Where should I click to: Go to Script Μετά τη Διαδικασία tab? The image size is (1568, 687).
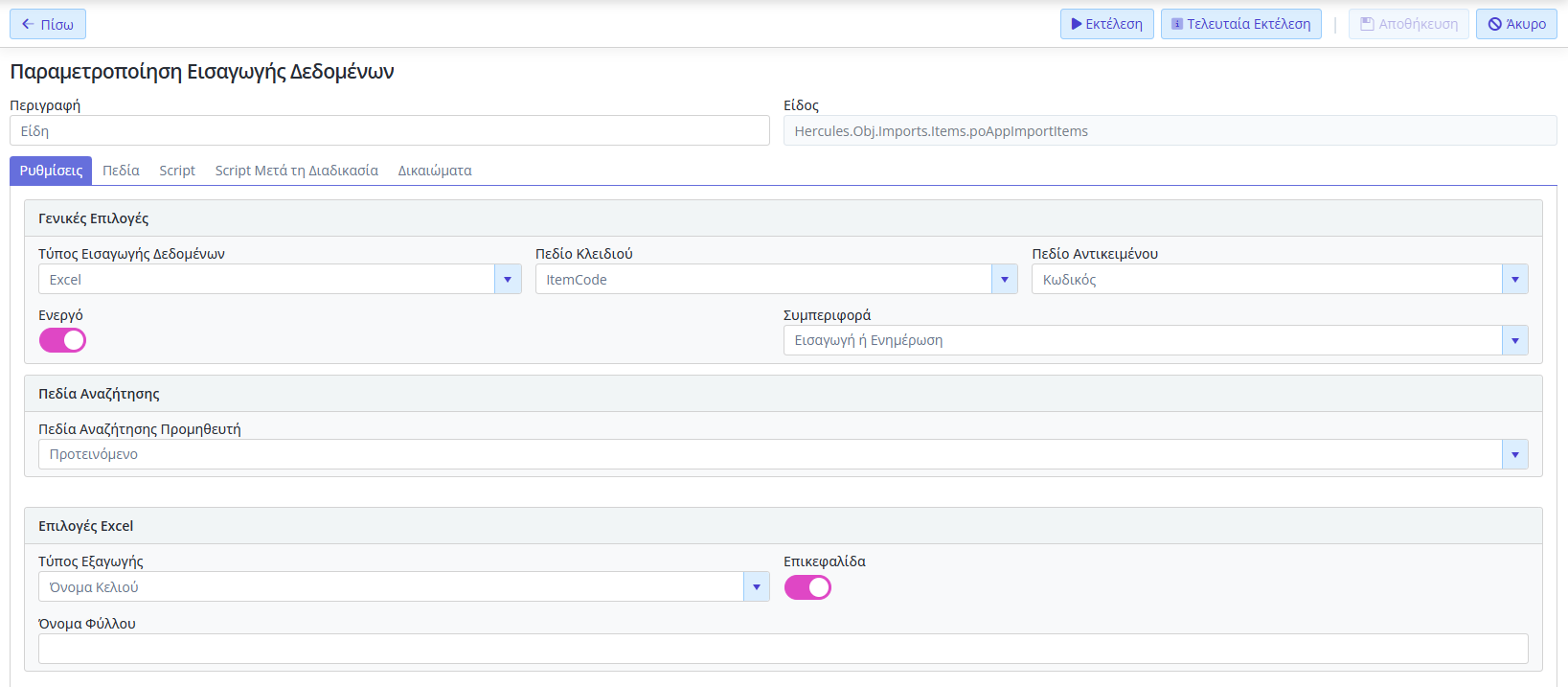coord(297,171)
